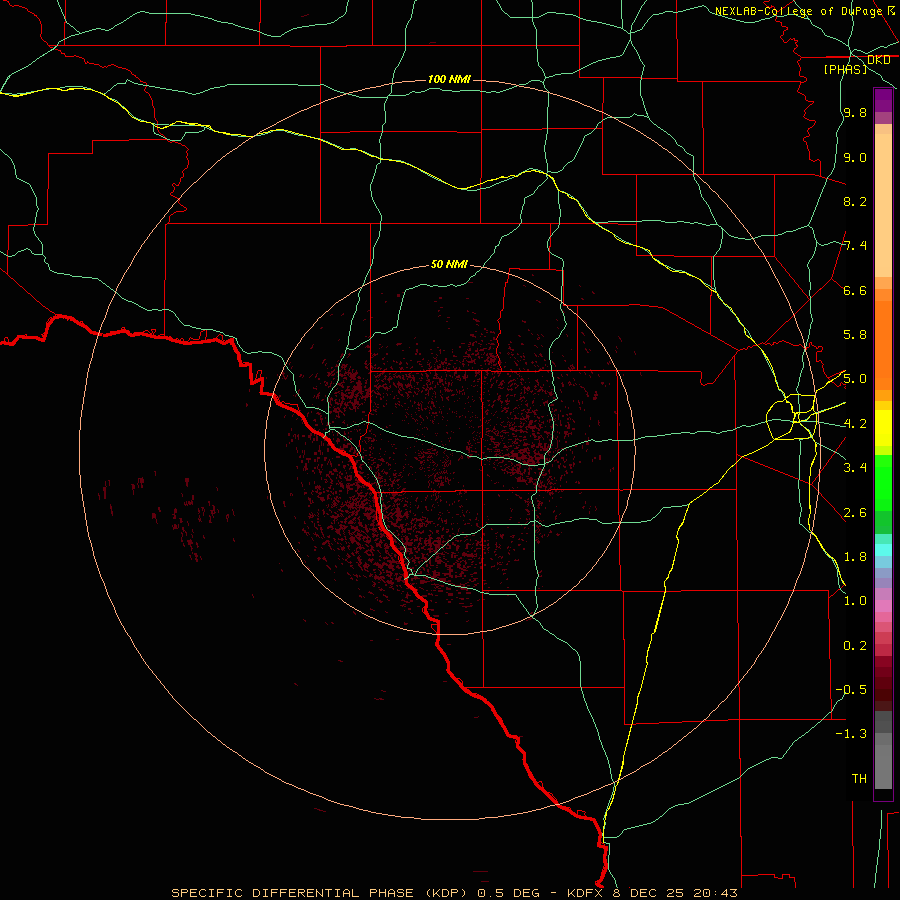This screenshot has width=900, height=900.
Task: Select the 9.8 scale value
Action: pyautogui.click(x=855, y=113)
